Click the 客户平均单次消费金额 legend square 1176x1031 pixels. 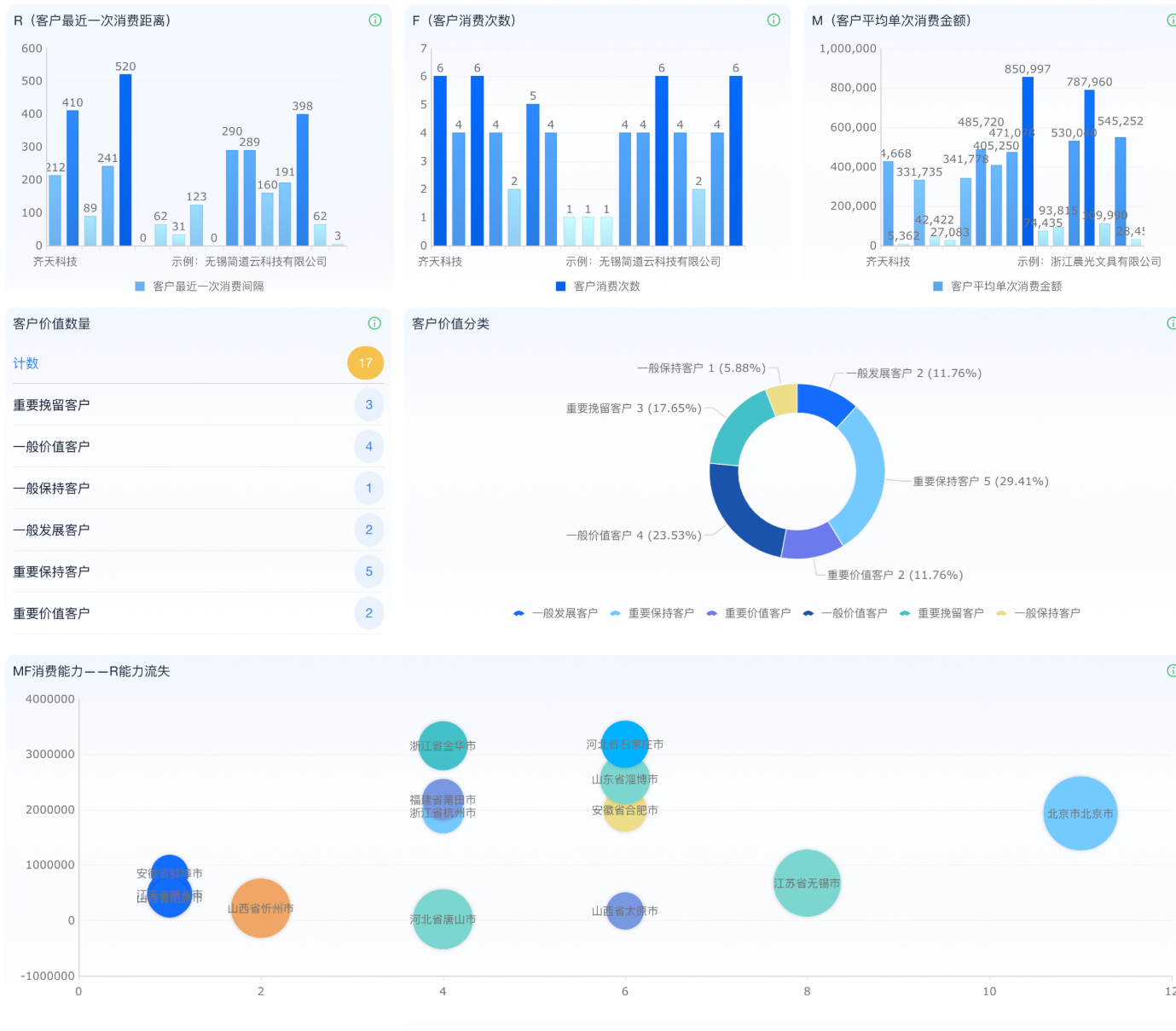tap(938, 287)
